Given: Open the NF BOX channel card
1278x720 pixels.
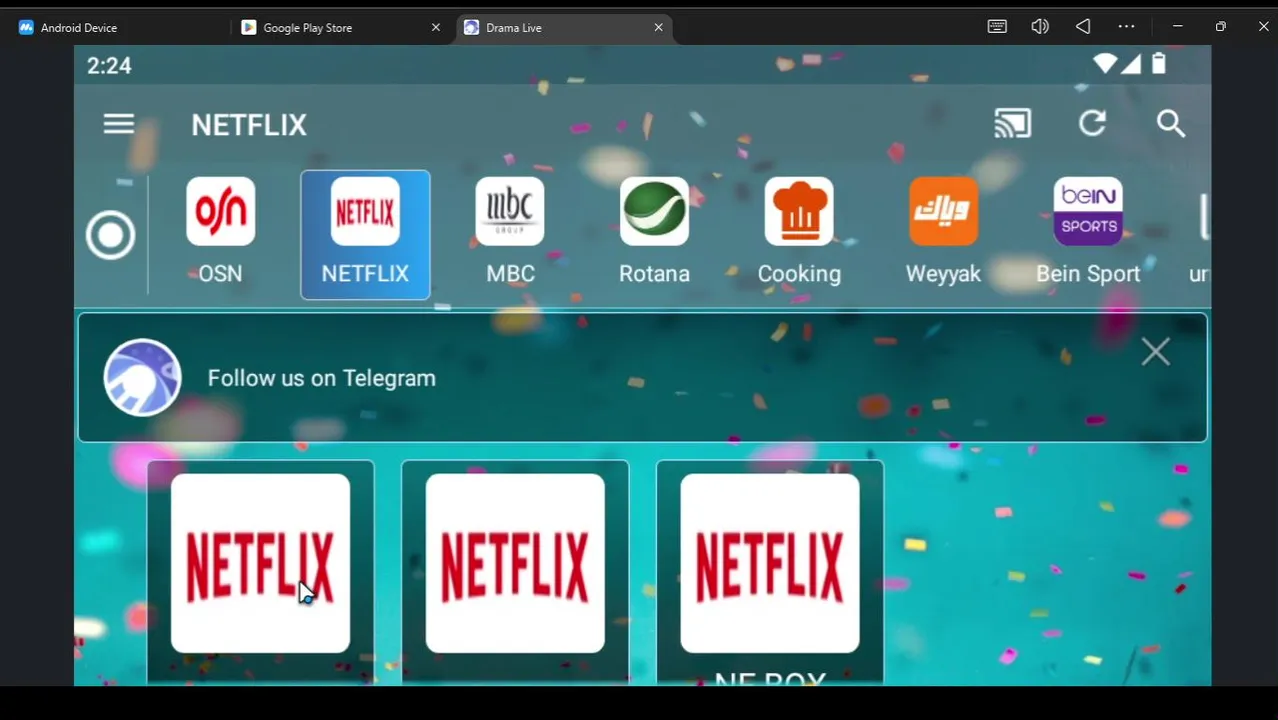Looking at the screenshot, I should tap(770, 572).
